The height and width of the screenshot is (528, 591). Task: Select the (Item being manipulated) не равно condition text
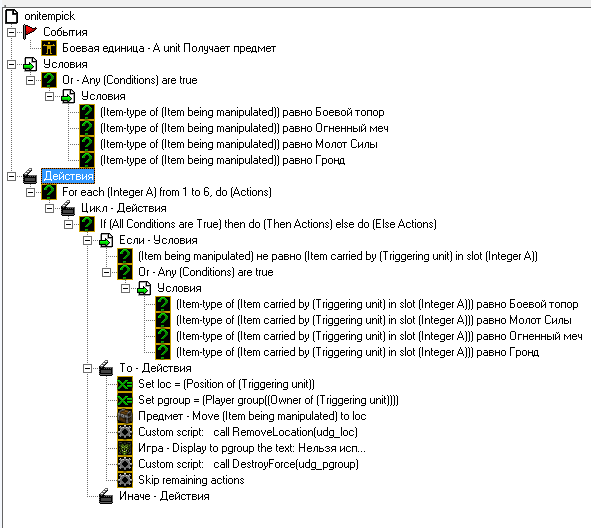pos(338,256)
